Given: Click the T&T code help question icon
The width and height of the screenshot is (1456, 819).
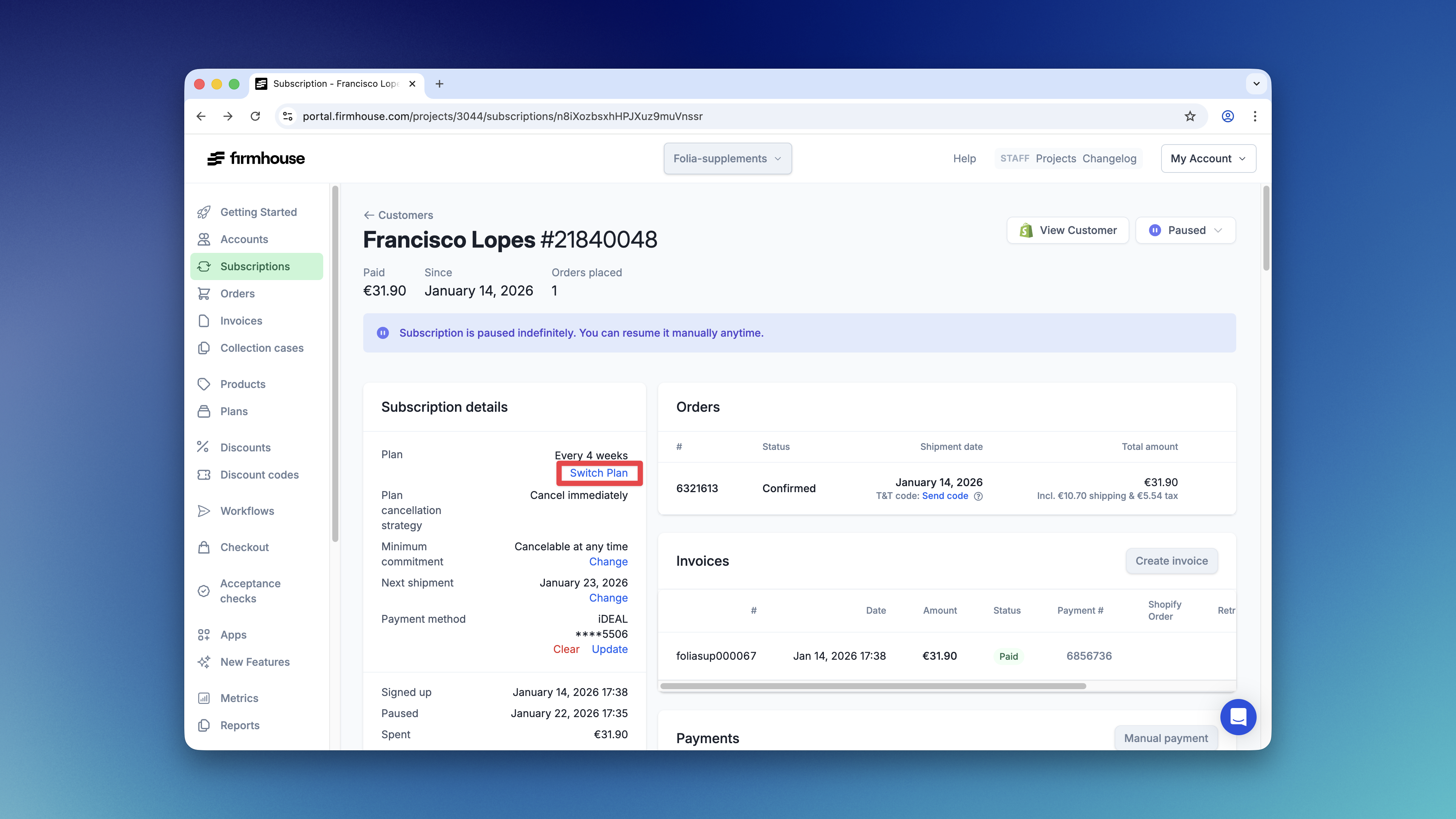Looking at the screenshot, I should (978, 496).
